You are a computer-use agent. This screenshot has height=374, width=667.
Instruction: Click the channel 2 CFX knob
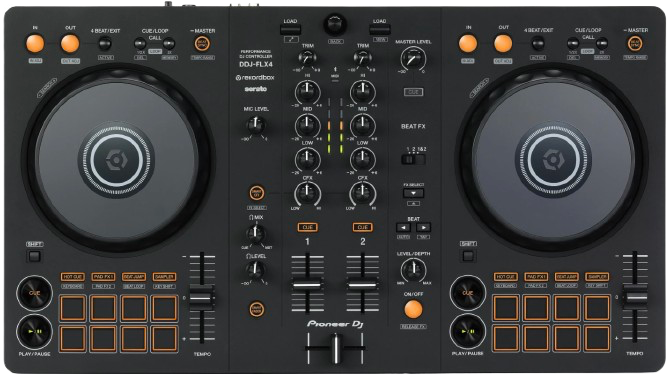pos(362,193)
